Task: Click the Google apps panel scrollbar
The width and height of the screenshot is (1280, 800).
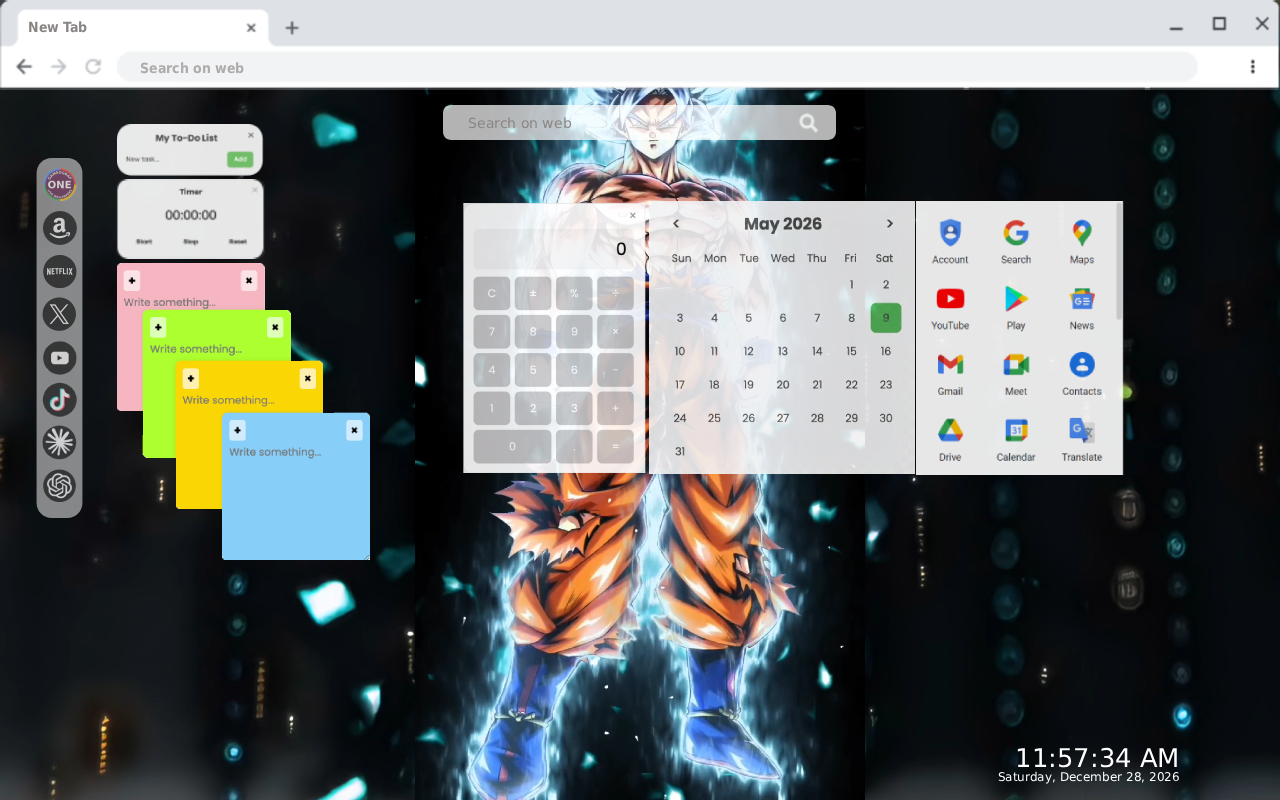Action: tap(1118, 263)
